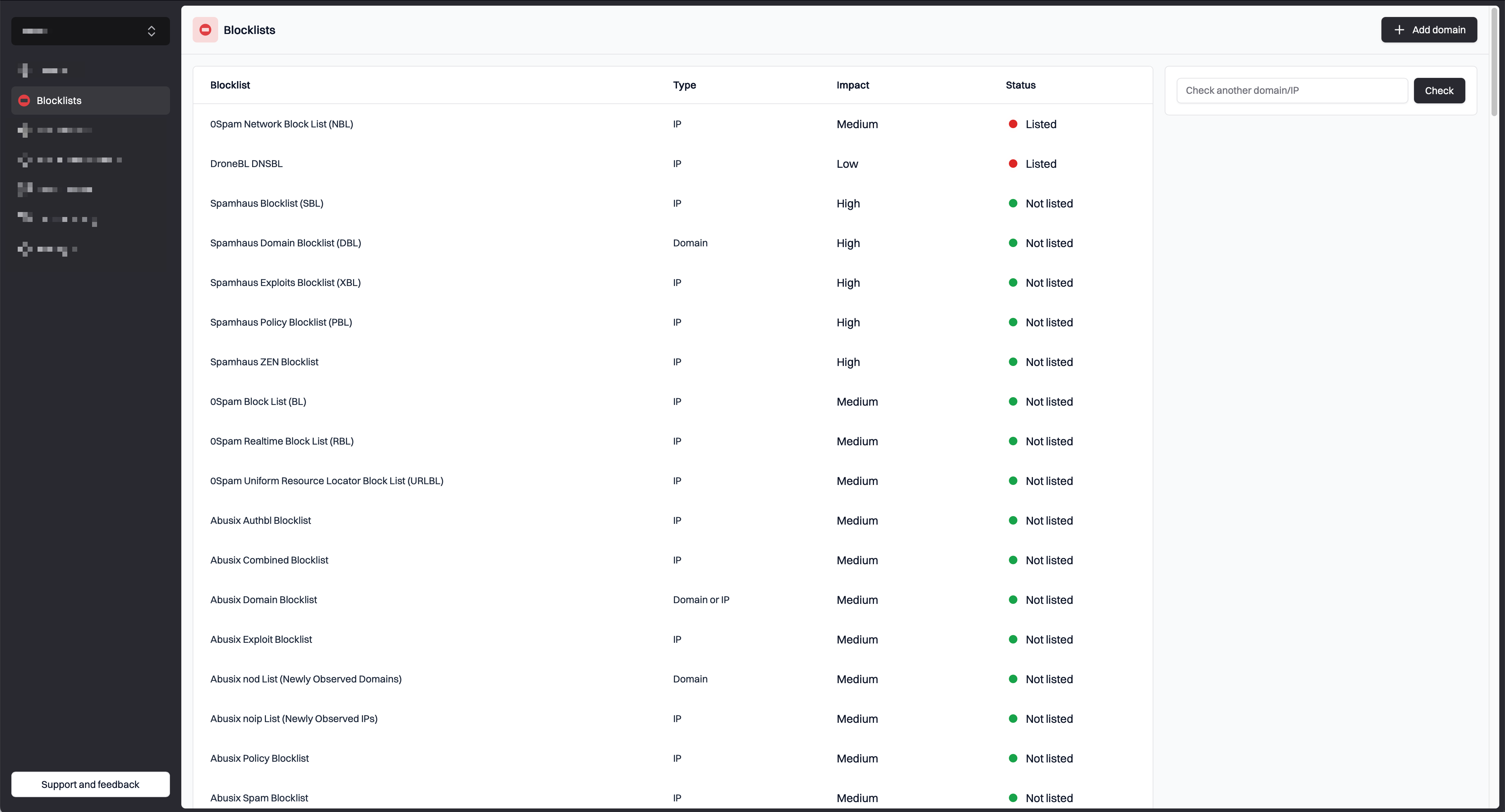
Task: Select Abusix nod List (Newly Observed Domains) row
Action: click(x=306, y=679)
